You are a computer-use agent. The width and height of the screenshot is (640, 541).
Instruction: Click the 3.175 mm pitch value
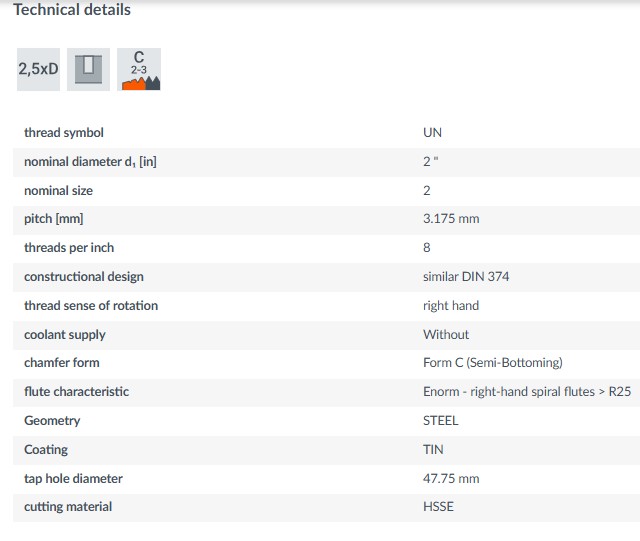tap(451, 219)
